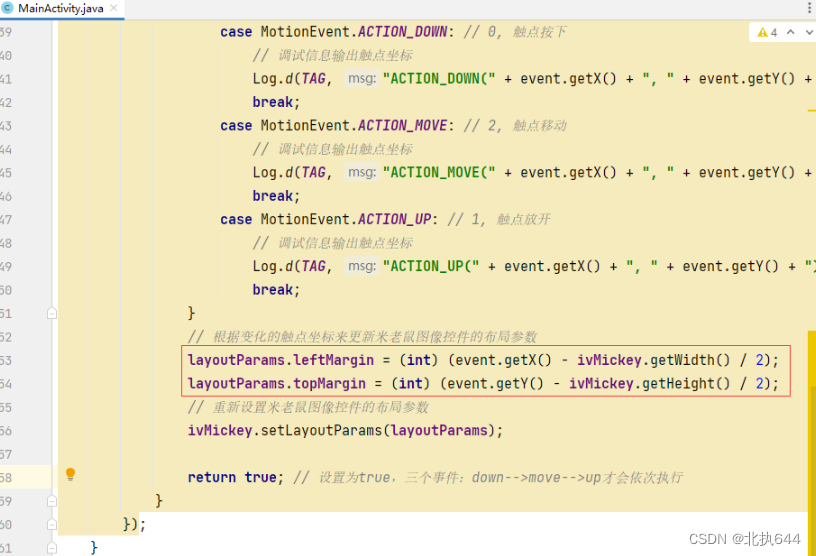Go to next highlighted error arrow
Image resolution: width=816 pixels, height=556 pixels.
point(809,32)
